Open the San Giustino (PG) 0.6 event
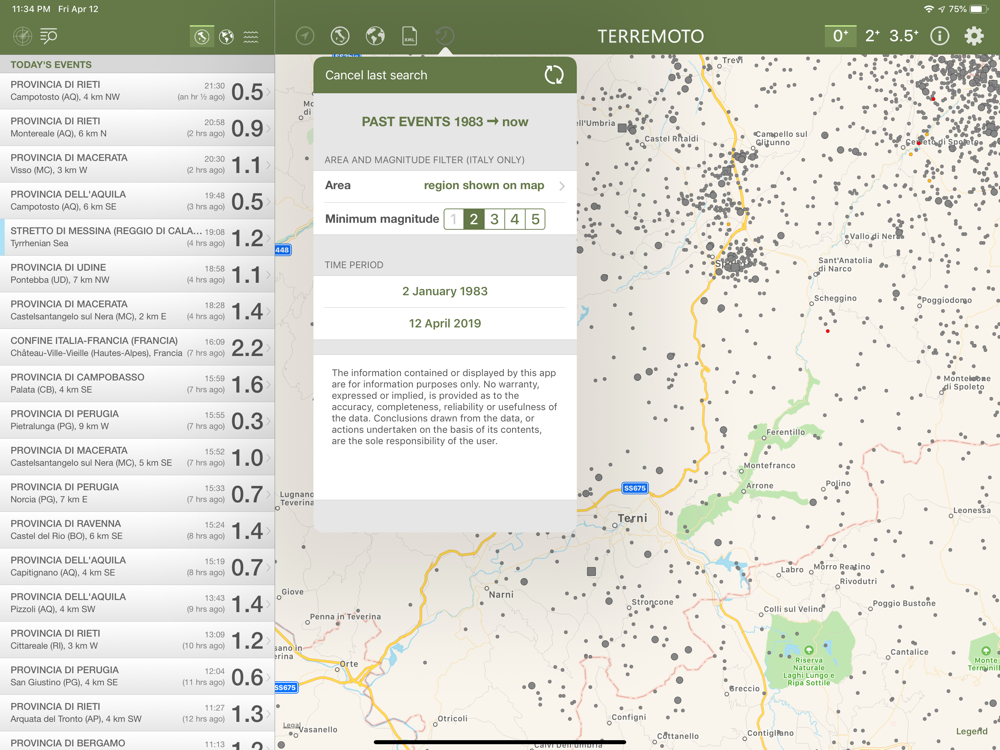Viewport: 1000px width, 750px height. [137, 677]
